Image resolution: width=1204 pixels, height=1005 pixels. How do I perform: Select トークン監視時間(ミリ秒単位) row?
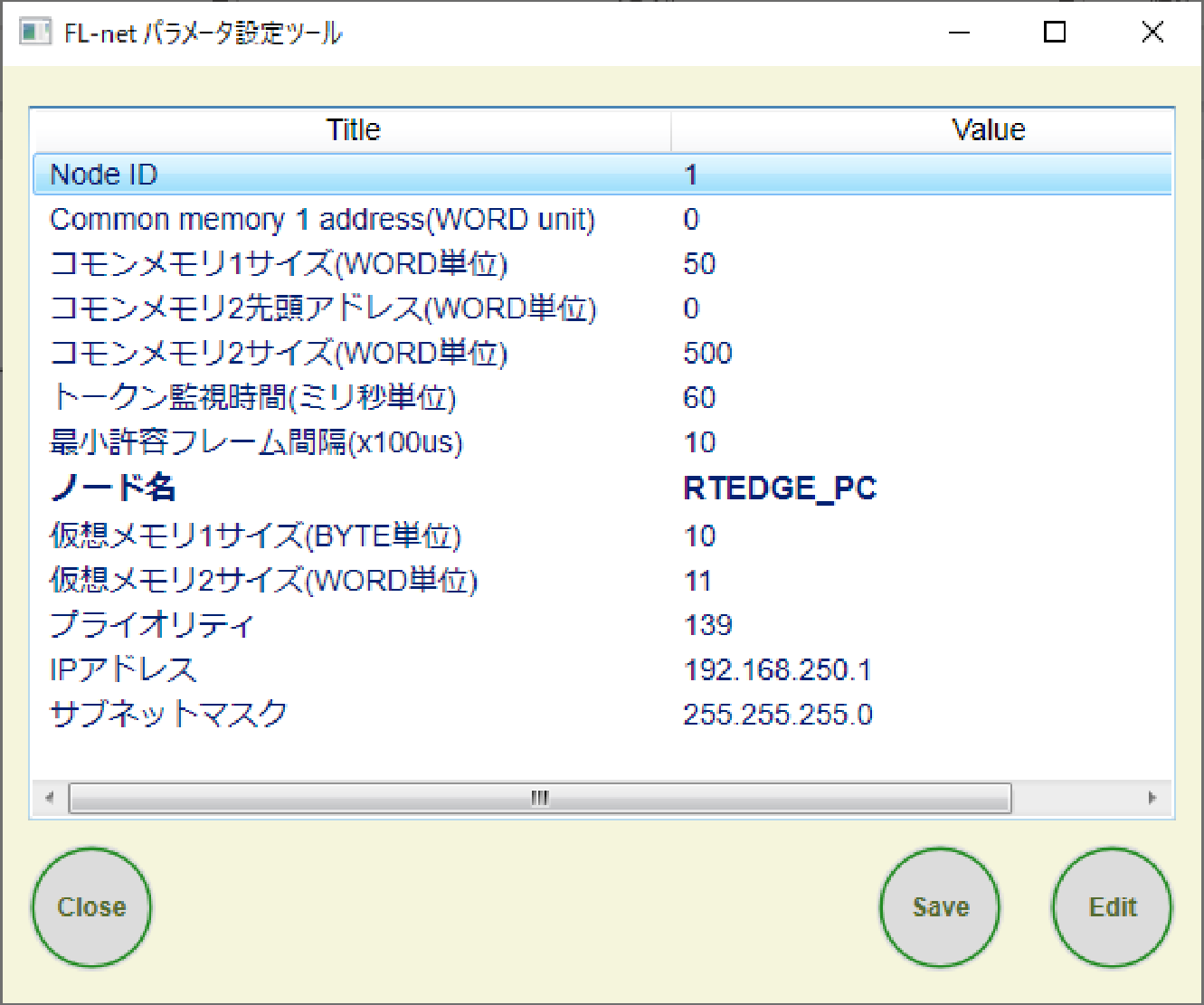click(x=602, y=397)
